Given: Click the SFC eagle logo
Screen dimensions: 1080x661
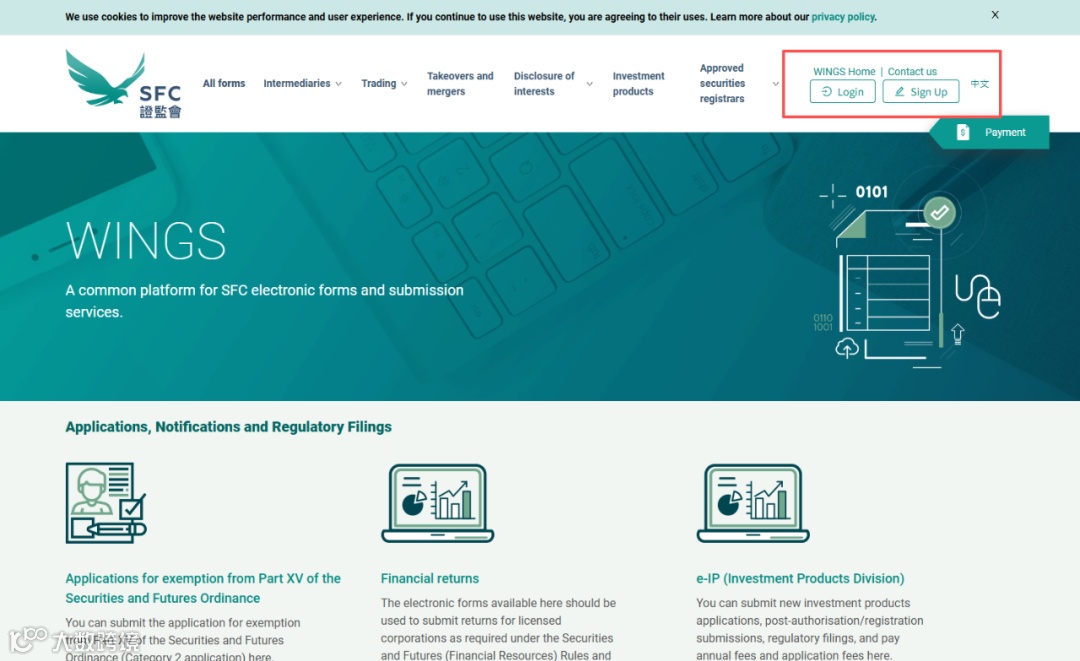Looking at the screenshot, I should tap(124, 84).
